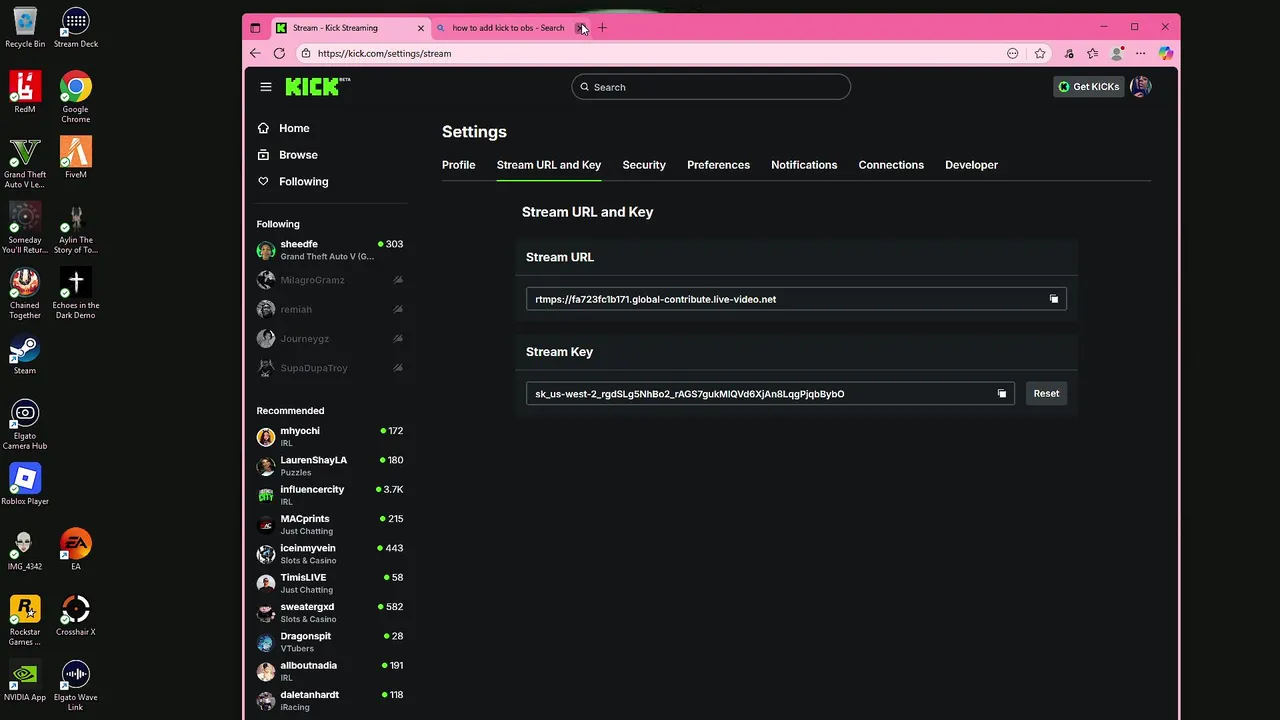Open Steam desktop shortcut

tap(25, 354)
